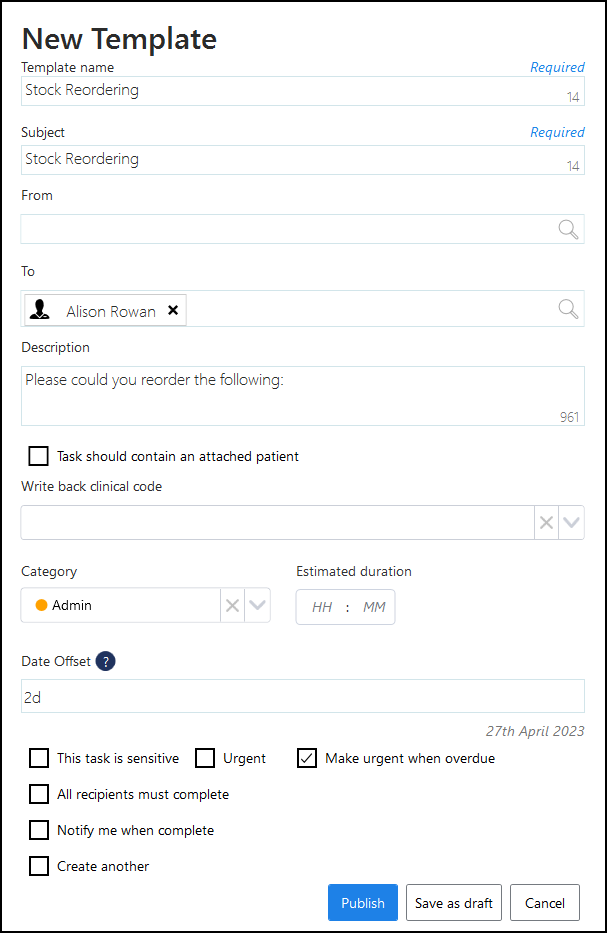Clear the Admin category selection

click(232, 605)
